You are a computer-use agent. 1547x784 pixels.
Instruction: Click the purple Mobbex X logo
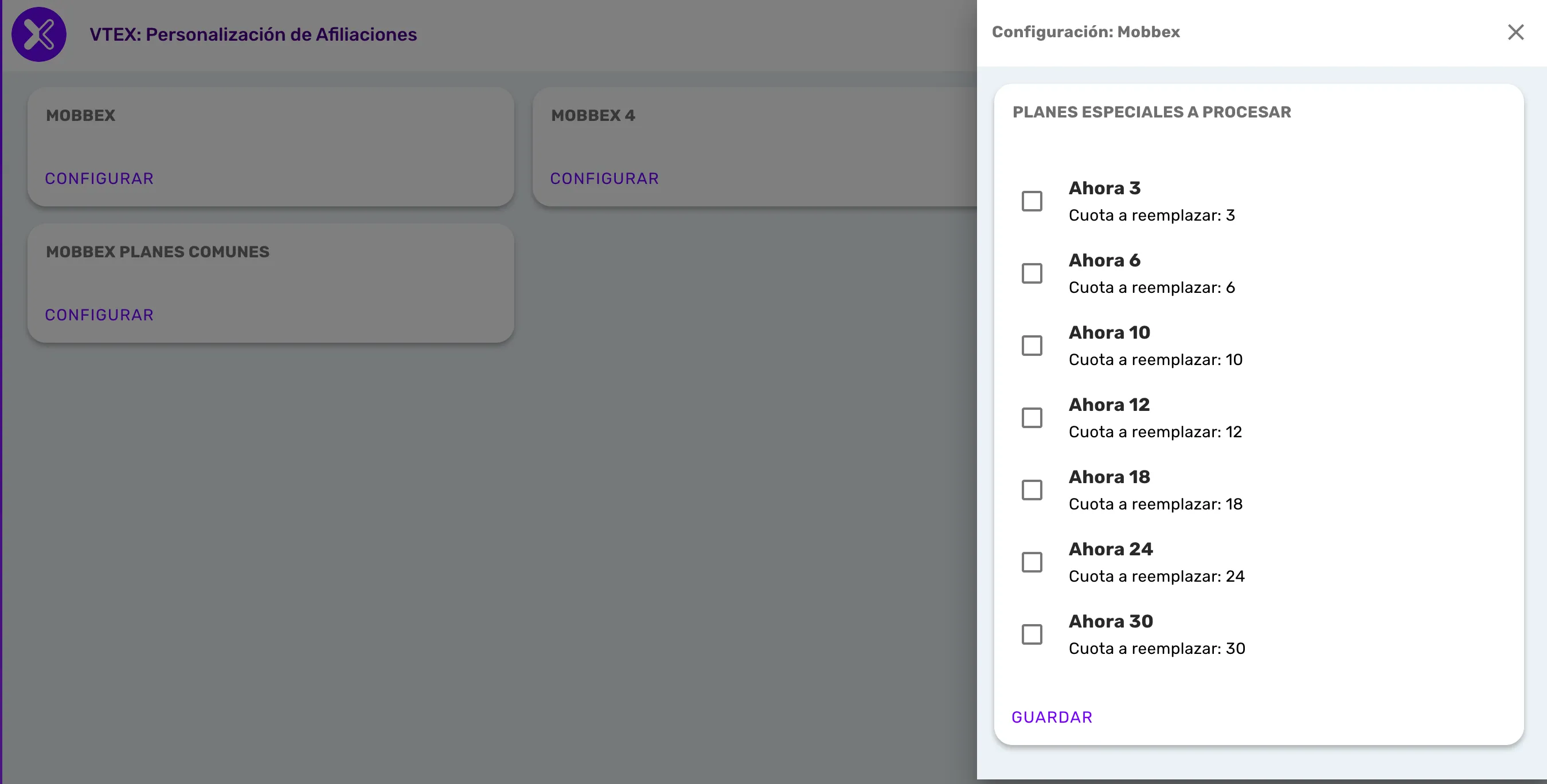(x=39, y=34)
